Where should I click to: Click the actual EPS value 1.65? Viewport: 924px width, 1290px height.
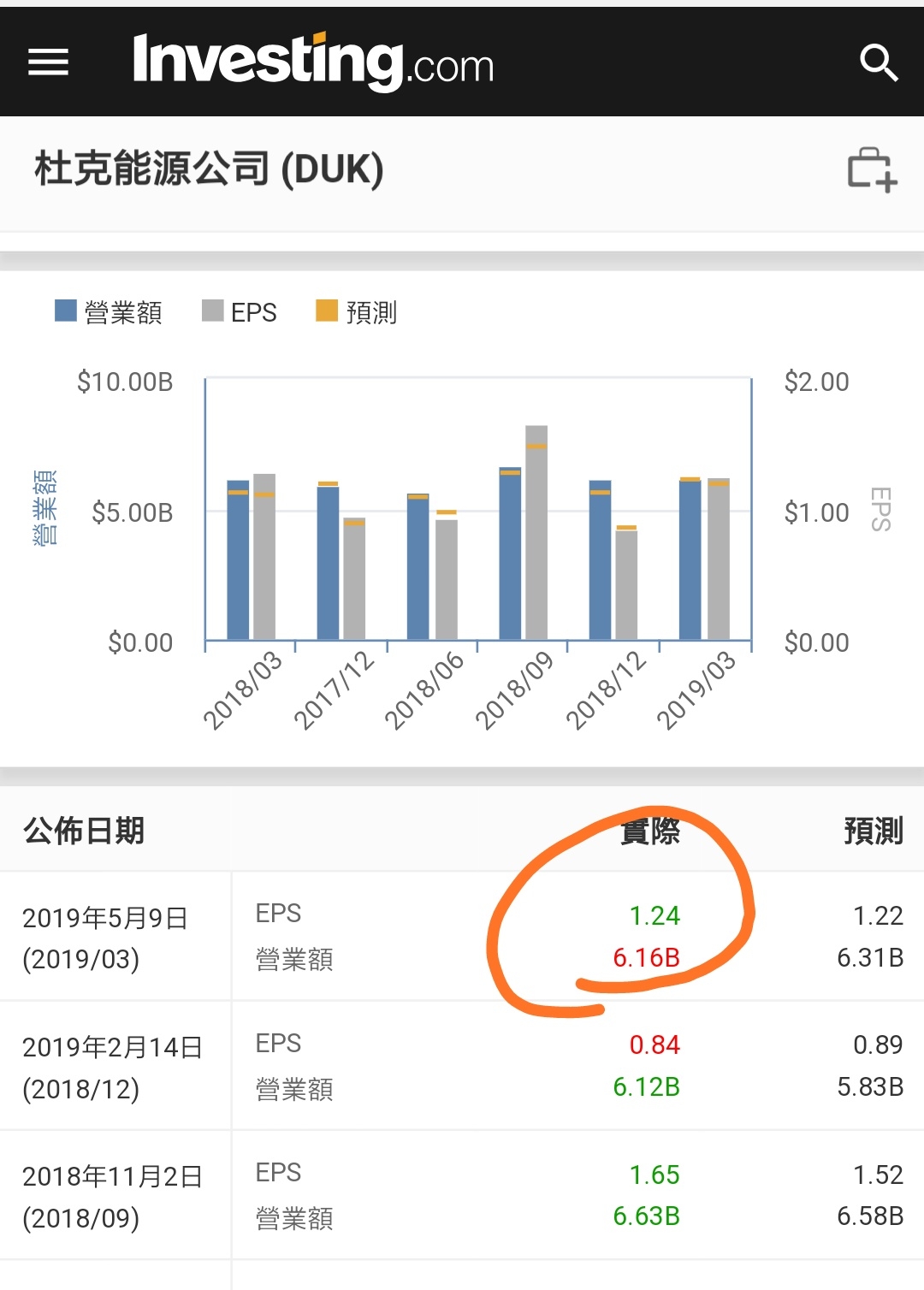[x=654, y=1175]
